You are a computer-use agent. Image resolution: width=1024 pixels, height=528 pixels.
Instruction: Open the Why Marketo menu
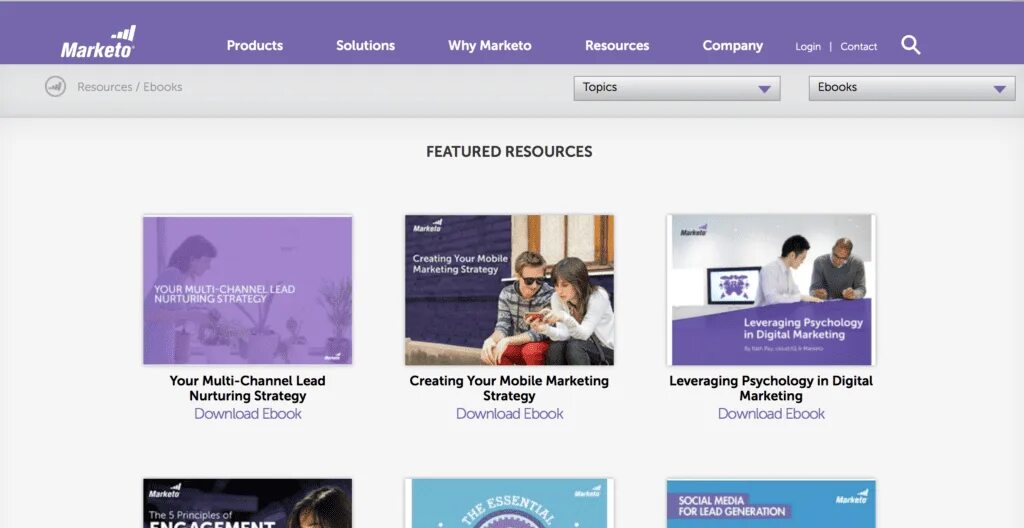[x=490, y=46]
